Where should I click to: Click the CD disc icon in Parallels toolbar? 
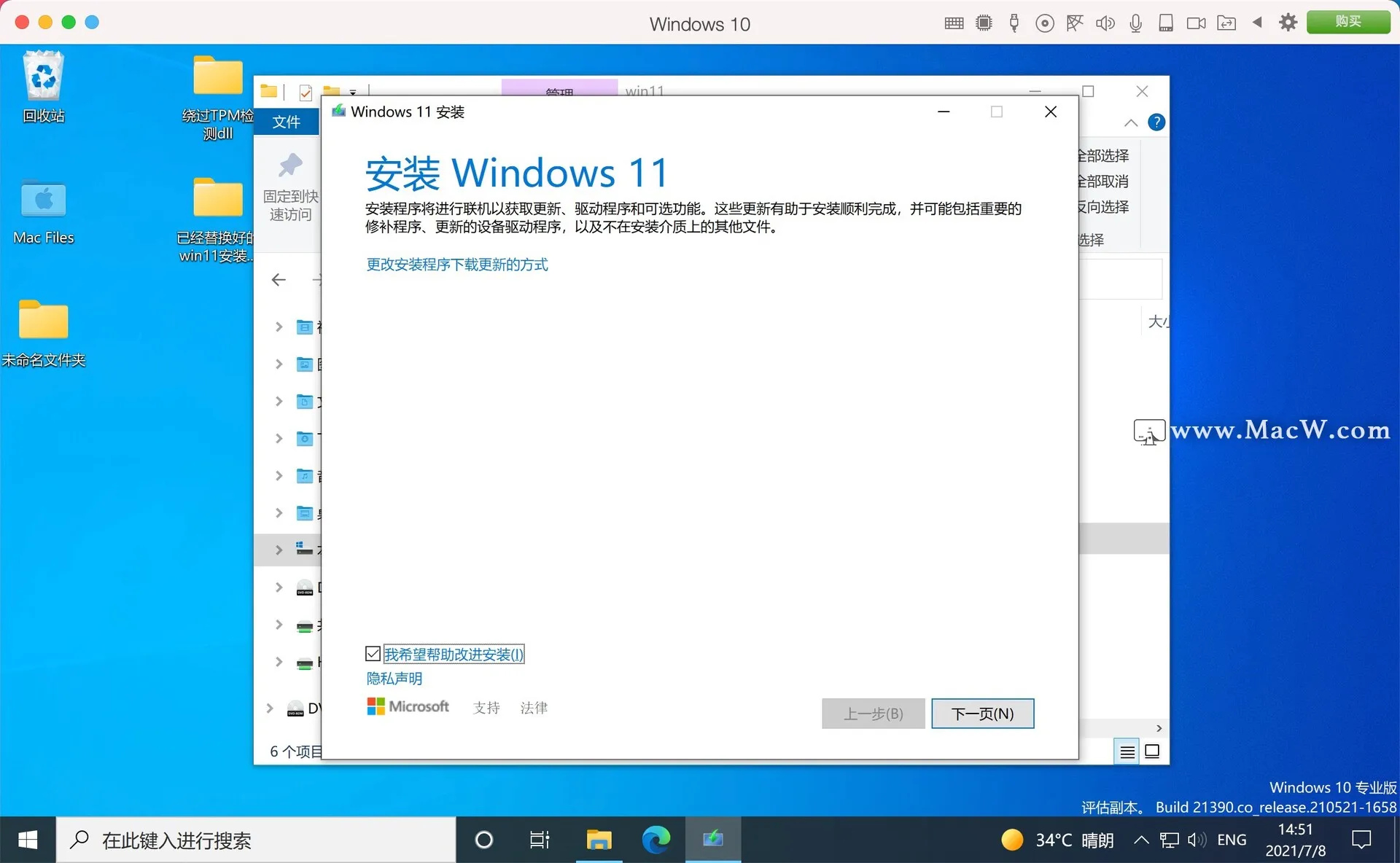point(1045,23)
